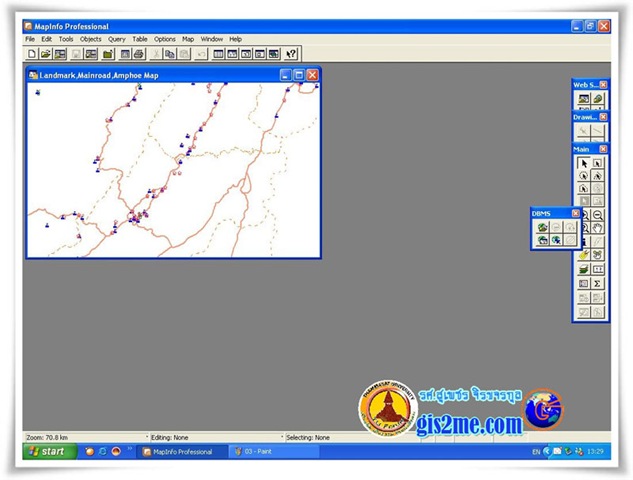Open the third Standard toolbar icon
The image size is (633, 480).
pos(60,54)
